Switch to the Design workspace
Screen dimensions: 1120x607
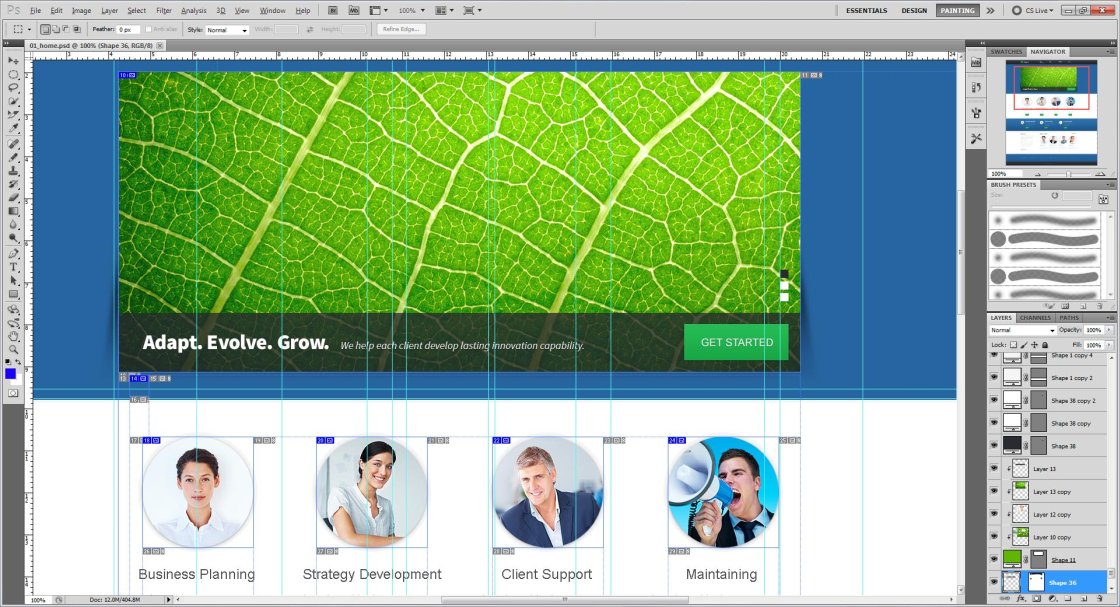click(913, 10)
